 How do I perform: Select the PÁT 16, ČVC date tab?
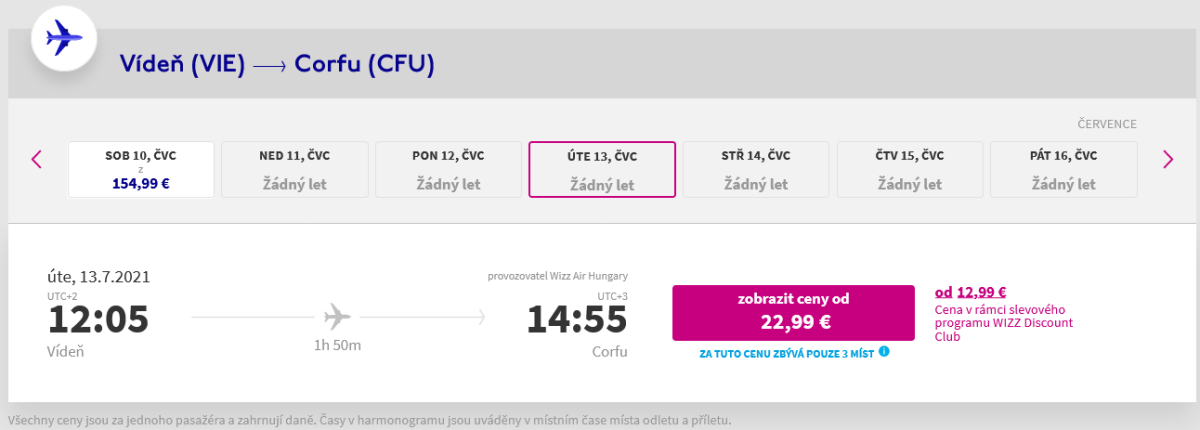coord(1063,170)
